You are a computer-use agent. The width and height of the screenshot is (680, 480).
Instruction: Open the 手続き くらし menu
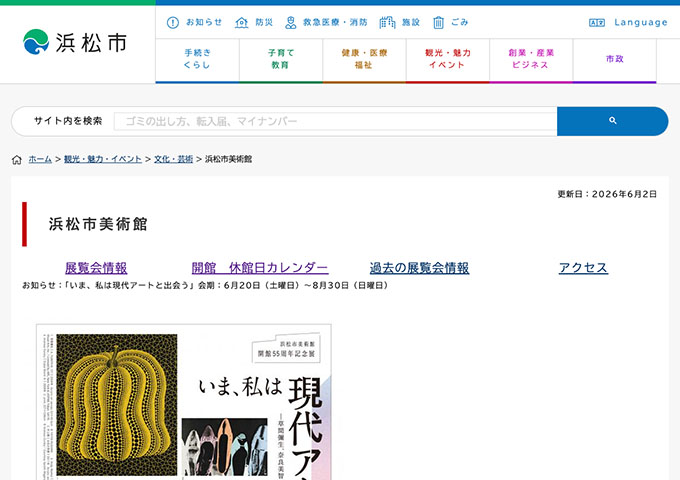tap(197, 60)
